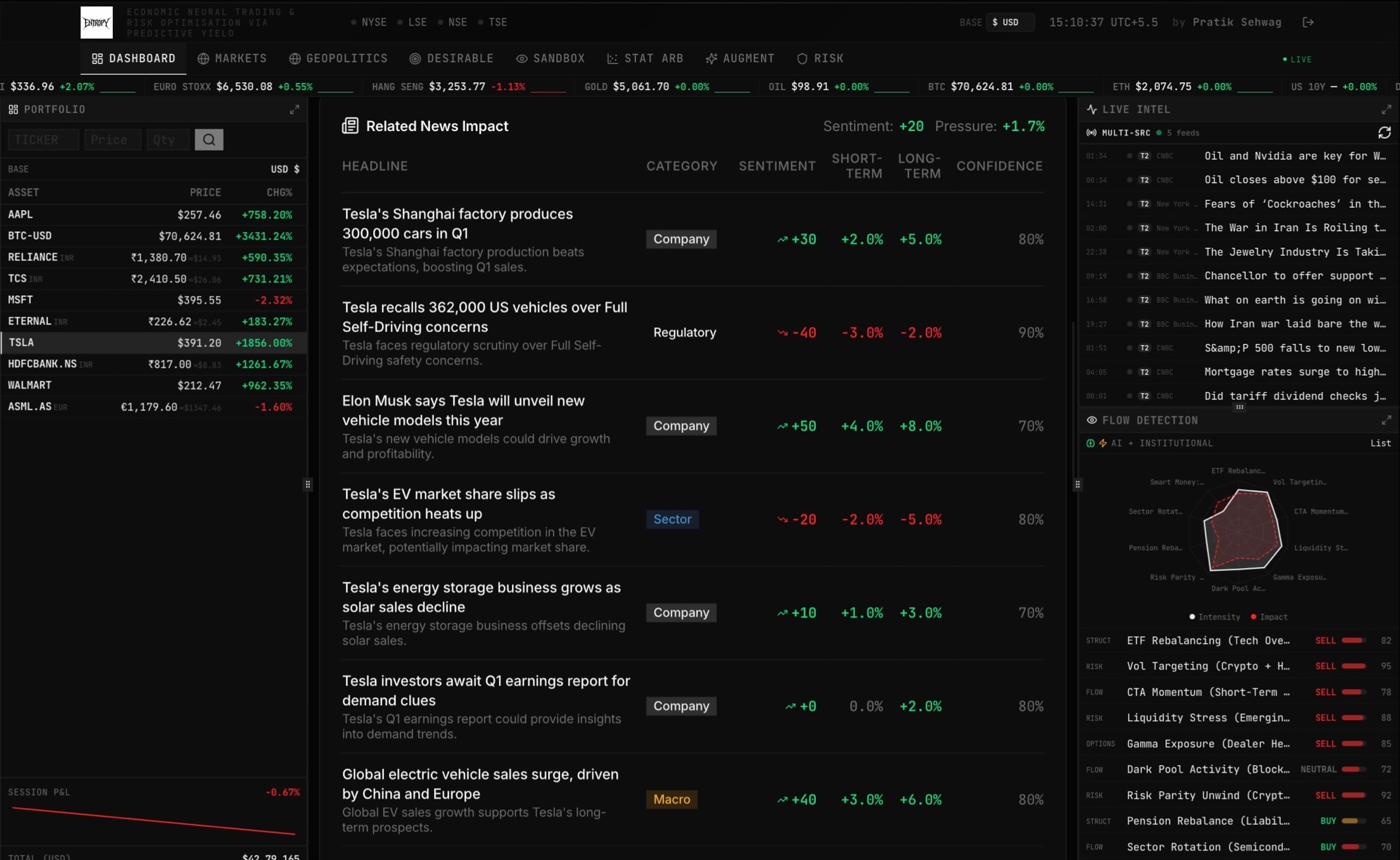Click the TICKER input field

coord(43,139)
